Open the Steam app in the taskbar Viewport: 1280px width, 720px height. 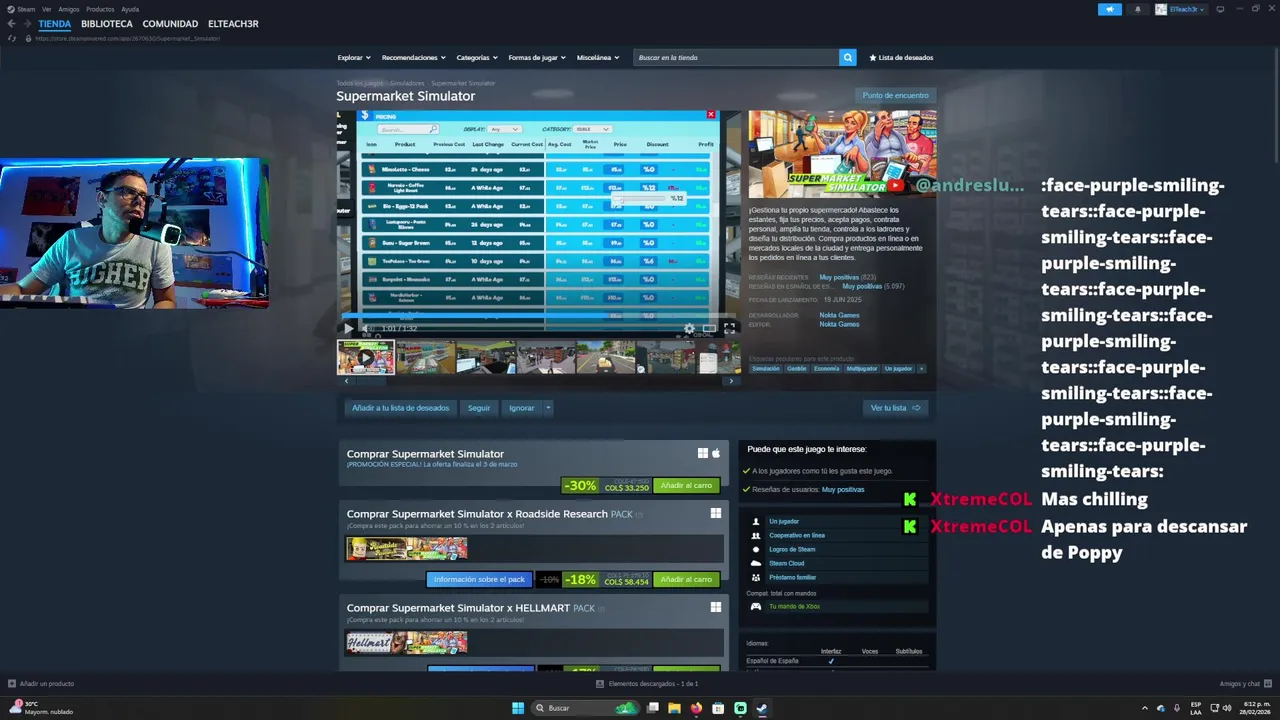[762, 708]
